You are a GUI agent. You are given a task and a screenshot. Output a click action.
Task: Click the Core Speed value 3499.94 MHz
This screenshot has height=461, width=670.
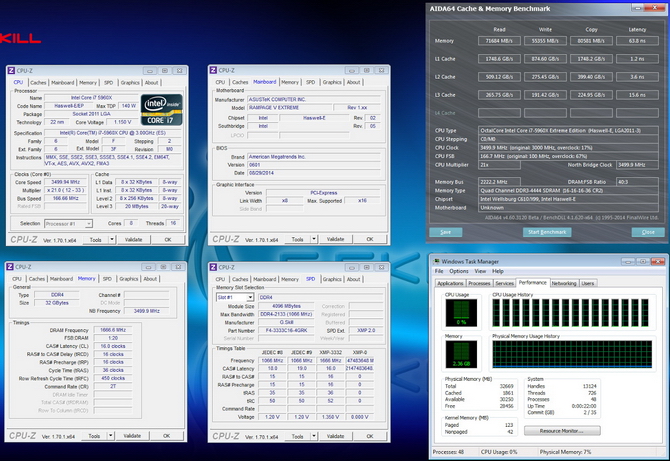(65, 182)
